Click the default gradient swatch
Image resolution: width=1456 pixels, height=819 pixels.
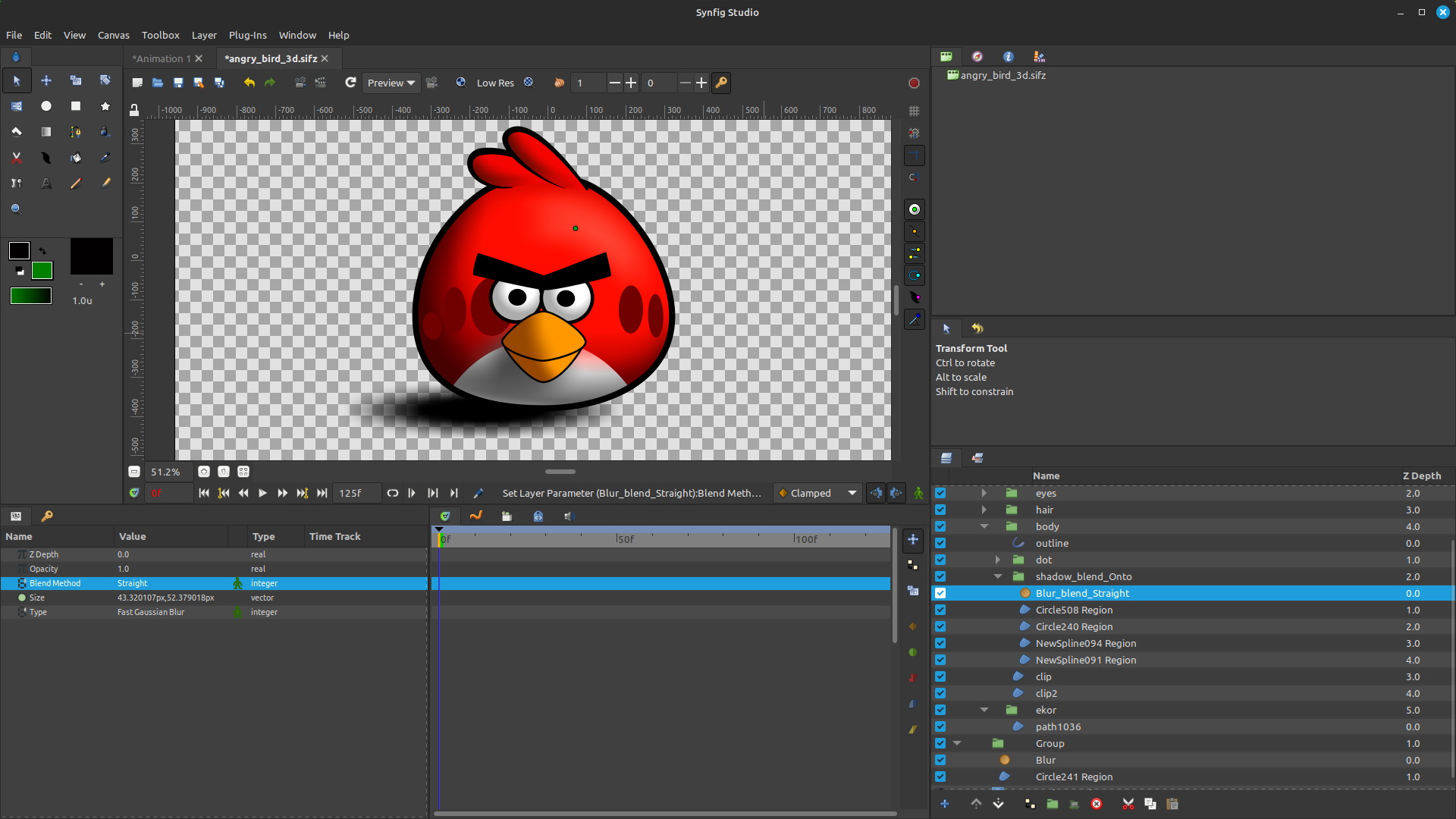(x=31, y=296)
